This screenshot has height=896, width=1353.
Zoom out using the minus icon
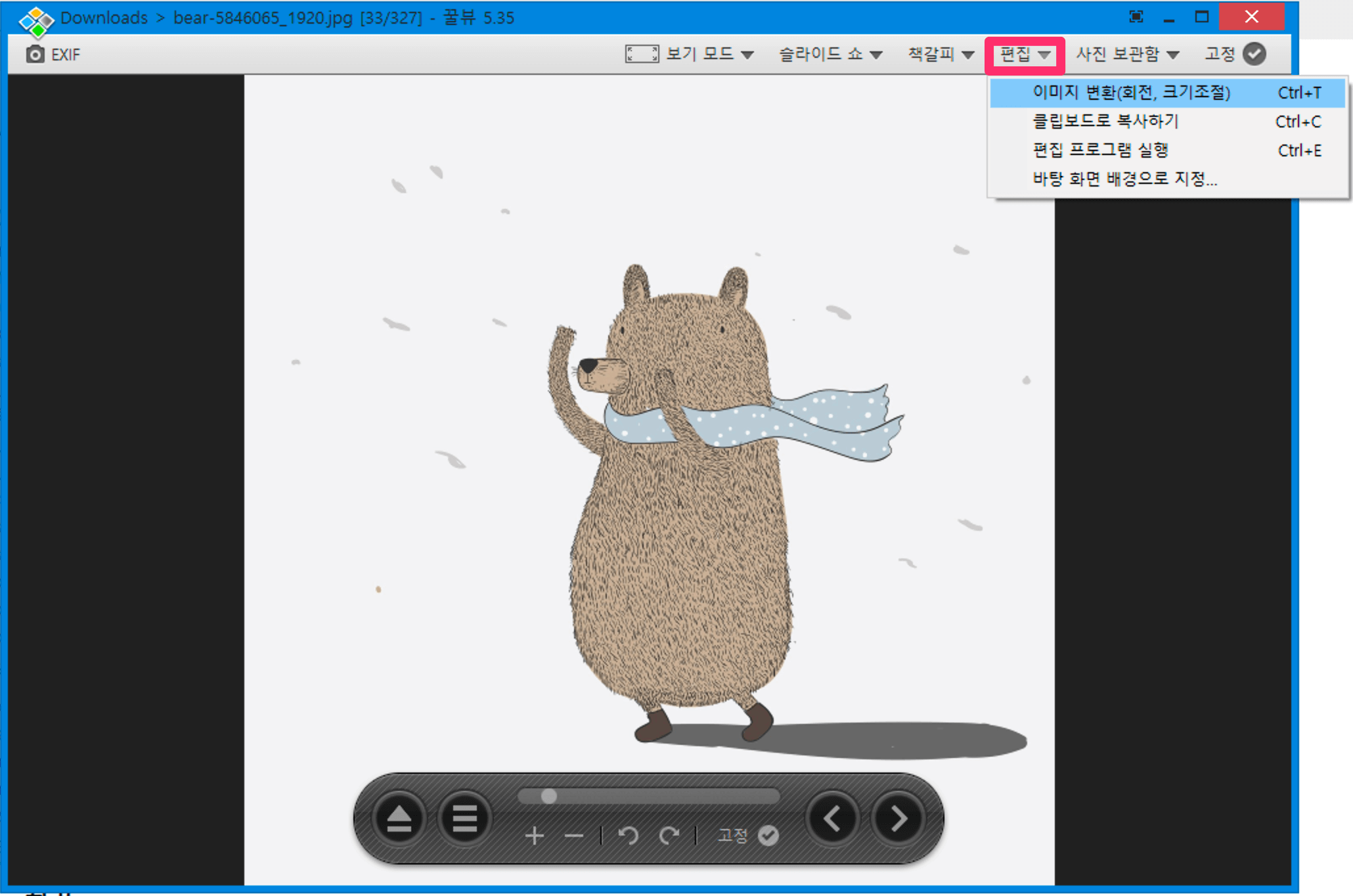(573, 836)
